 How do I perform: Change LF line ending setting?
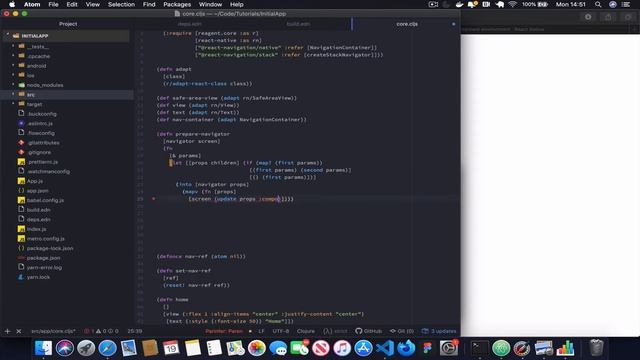click(x=261, y=331)
